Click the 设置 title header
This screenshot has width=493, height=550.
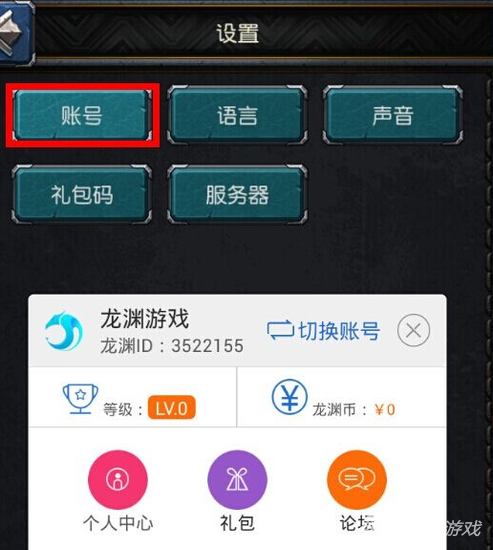pyautogui.click(x=238, y=34)
